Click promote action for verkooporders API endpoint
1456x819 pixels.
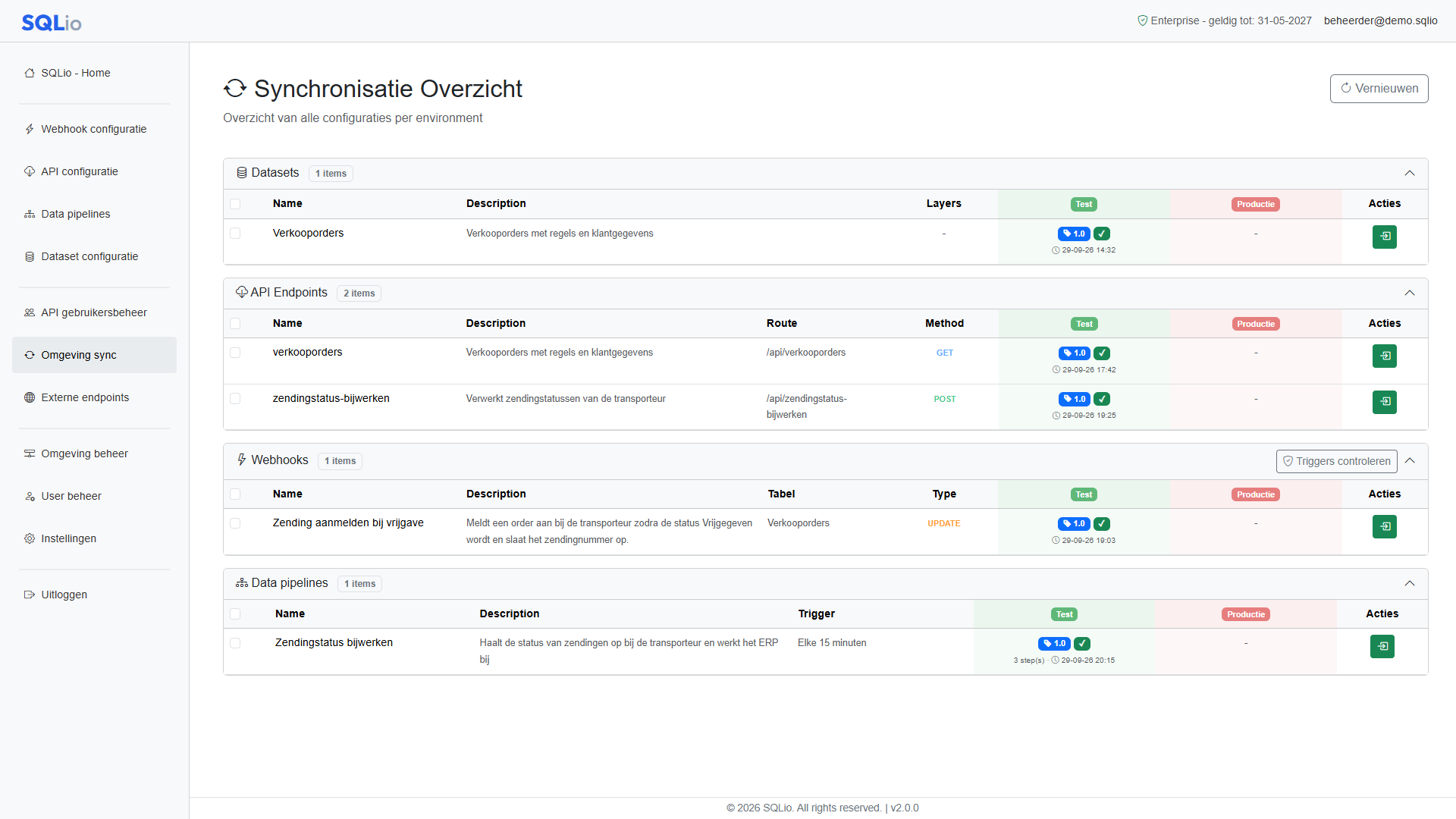[1384, 356]
